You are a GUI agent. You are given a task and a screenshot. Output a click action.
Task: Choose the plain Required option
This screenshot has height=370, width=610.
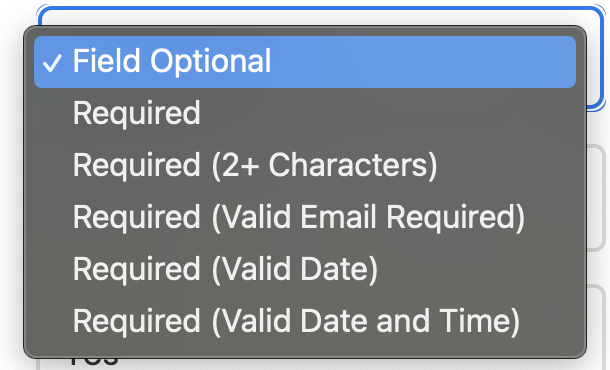pyautogui.click(x=305, y=113)
